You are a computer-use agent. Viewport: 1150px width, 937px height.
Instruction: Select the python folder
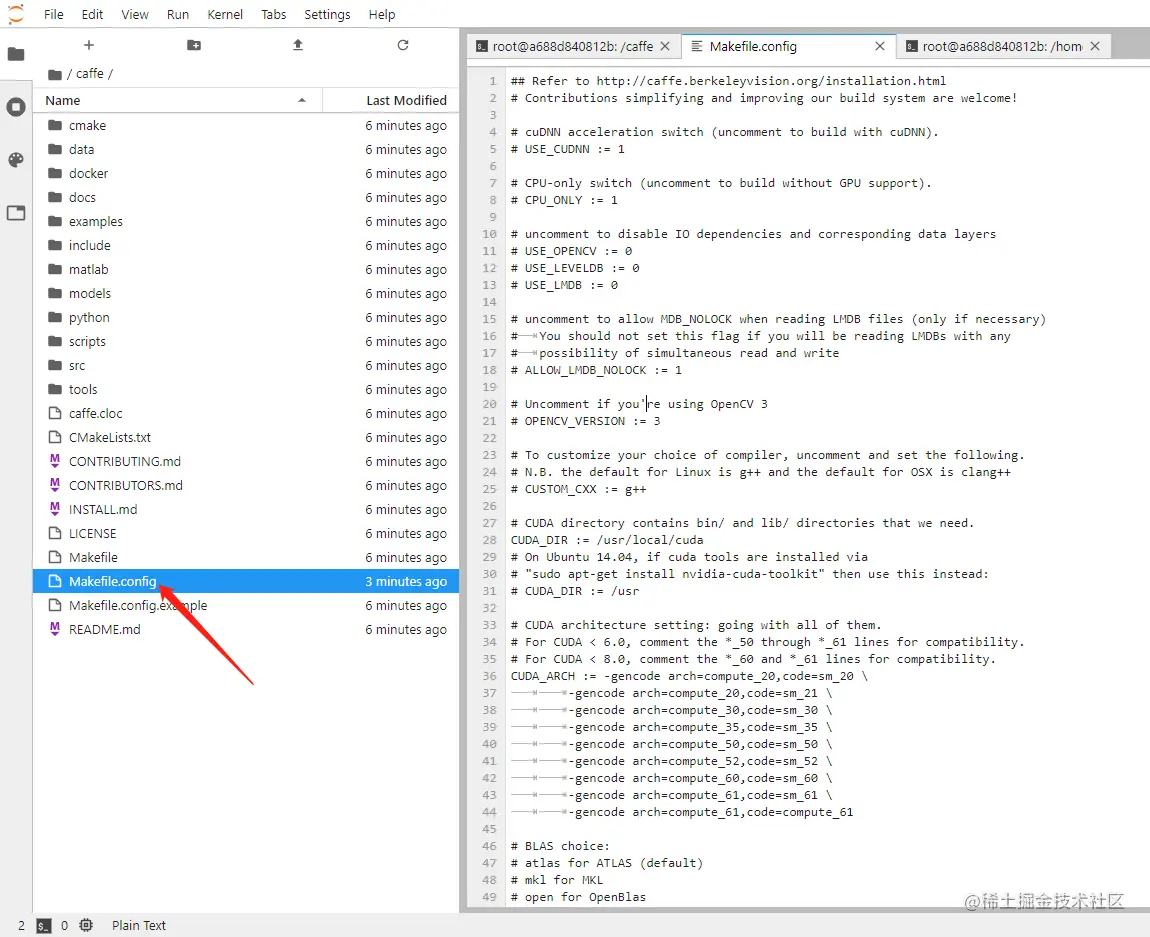[246, 317]
